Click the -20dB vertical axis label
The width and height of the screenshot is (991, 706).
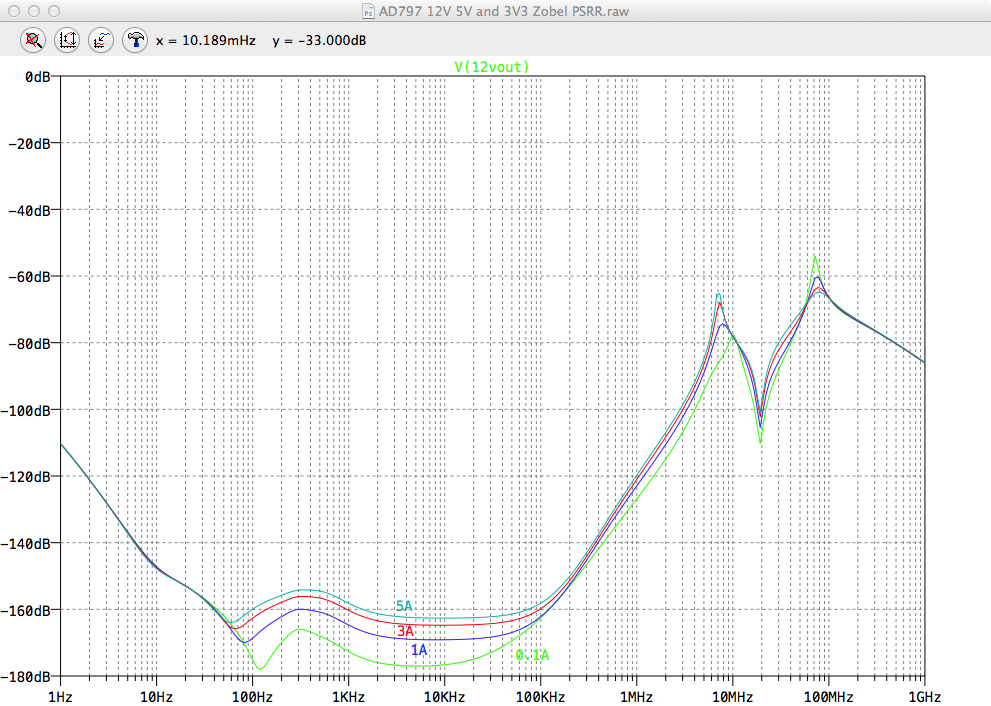pos(29,144)
